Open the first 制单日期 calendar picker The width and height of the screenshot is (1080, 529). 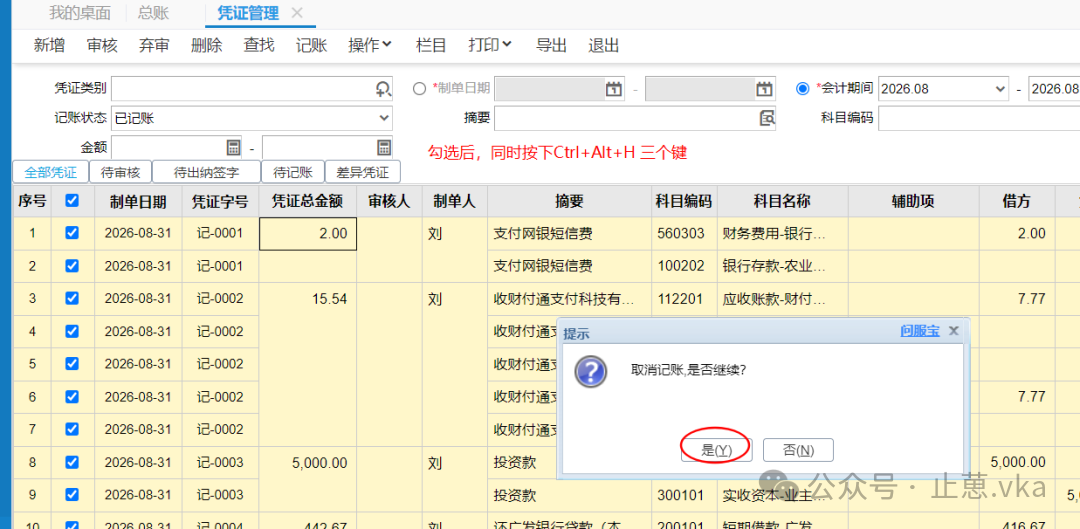[x=614, y=89]
